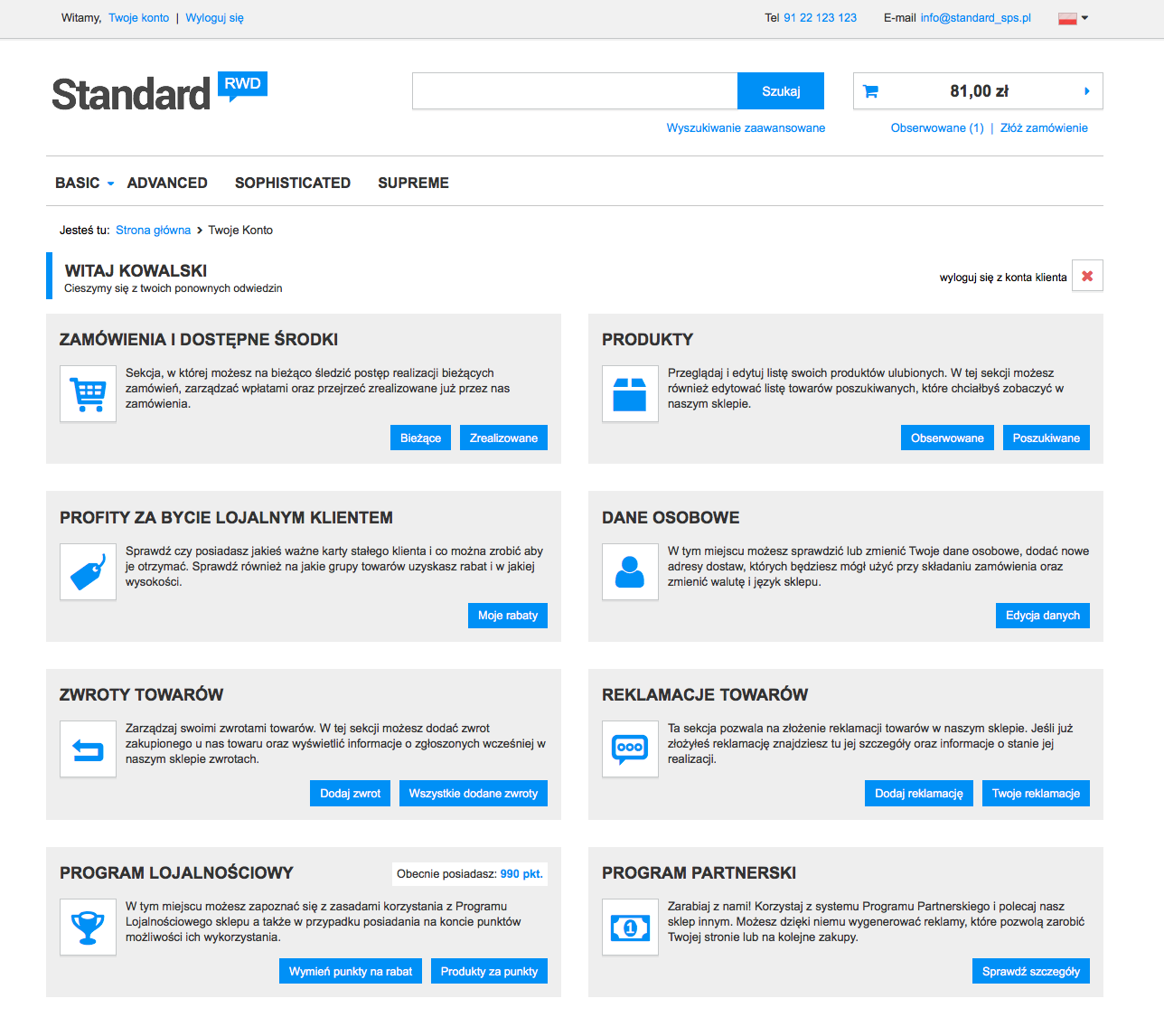The width and height of the screenshot is (1164, 1036).
Task: Open the Wyszukiwanie zaawansowane link
Action: (x=746, y=128)
